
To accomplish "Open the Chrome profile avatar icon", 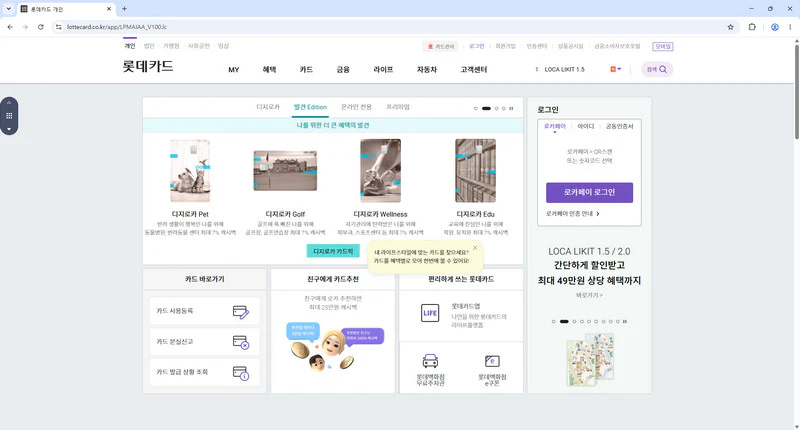I will (x=774, y=27).
